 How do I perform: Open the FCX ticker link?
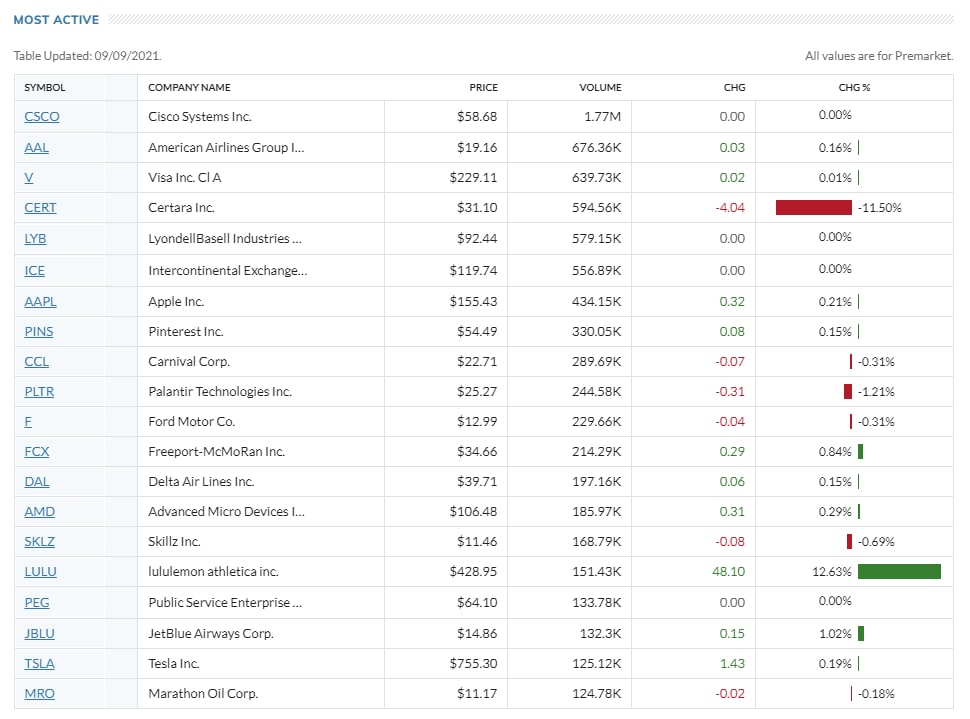coord(36,451)
